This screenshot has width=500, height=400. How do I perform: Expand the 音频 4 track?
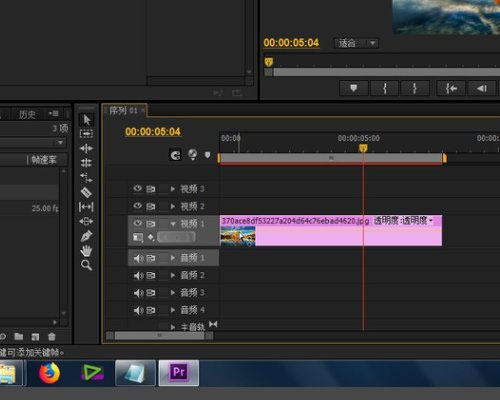(x=173, y=310)
